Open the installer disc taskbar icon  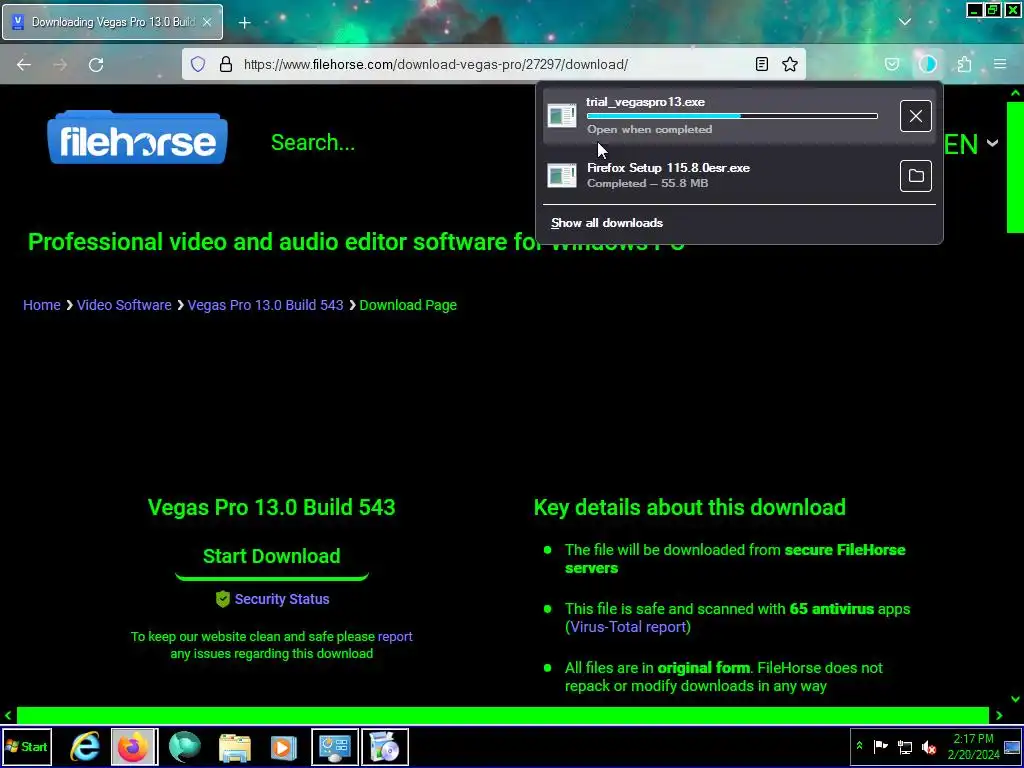[x=385, y=746]
